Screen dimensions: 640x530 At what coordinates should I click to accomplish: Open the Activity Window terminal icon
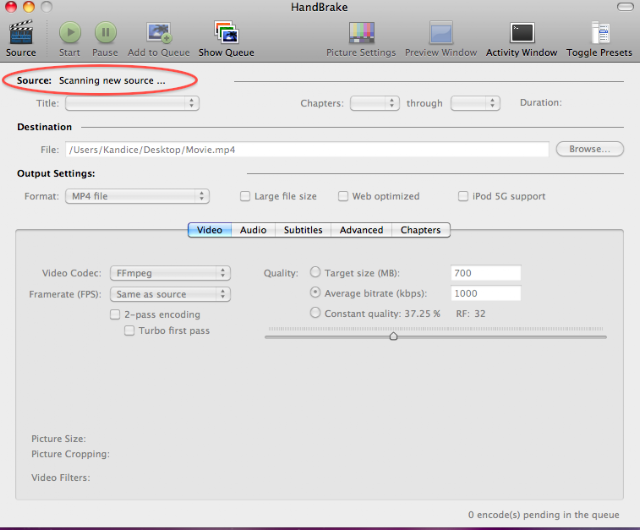[x=522, y=33]
